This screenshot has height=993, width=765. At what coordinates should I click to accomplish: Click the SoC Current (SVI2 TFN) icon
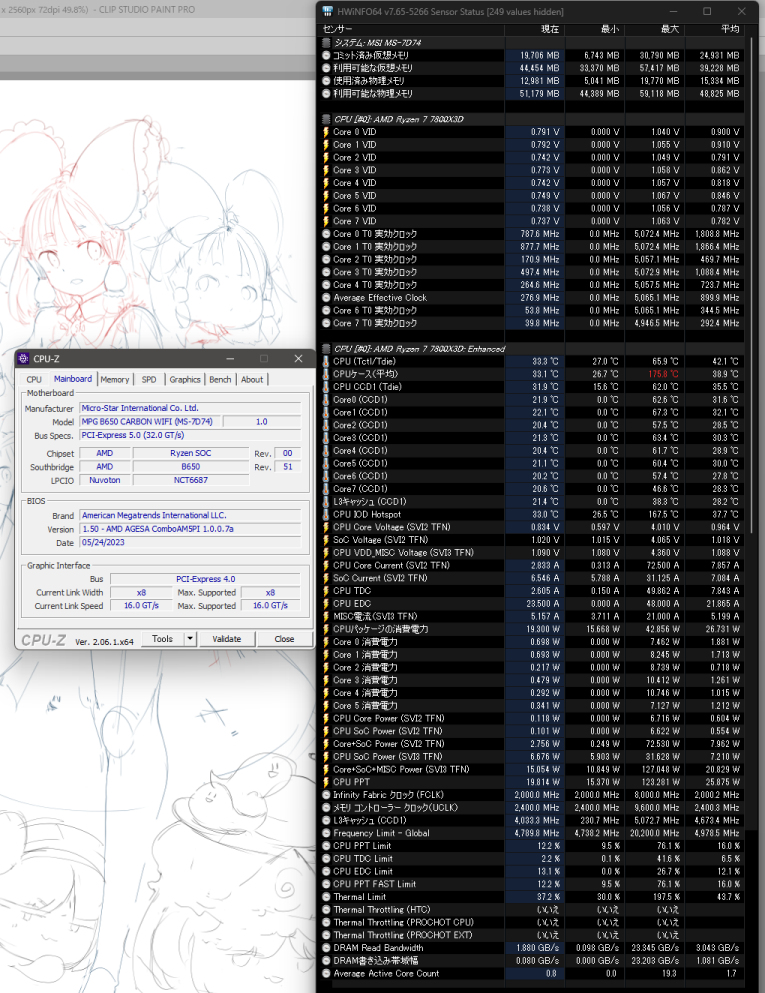326,578
